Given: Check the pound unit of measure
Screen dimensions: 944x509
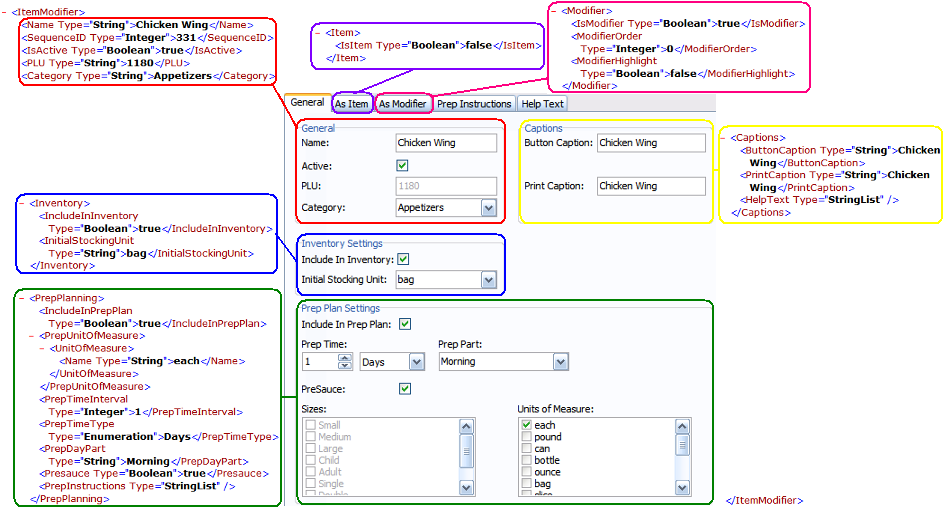Looking at the screenshot, I should (526, 437).
